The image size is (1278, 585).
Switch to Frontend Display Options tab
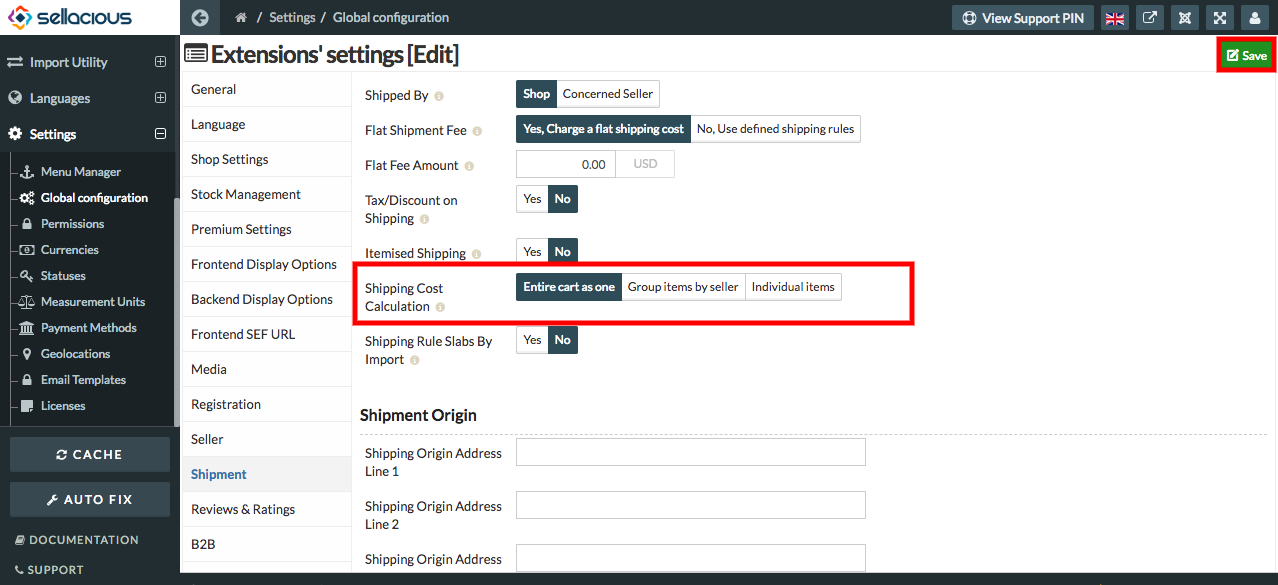click(x=266, y=264)
